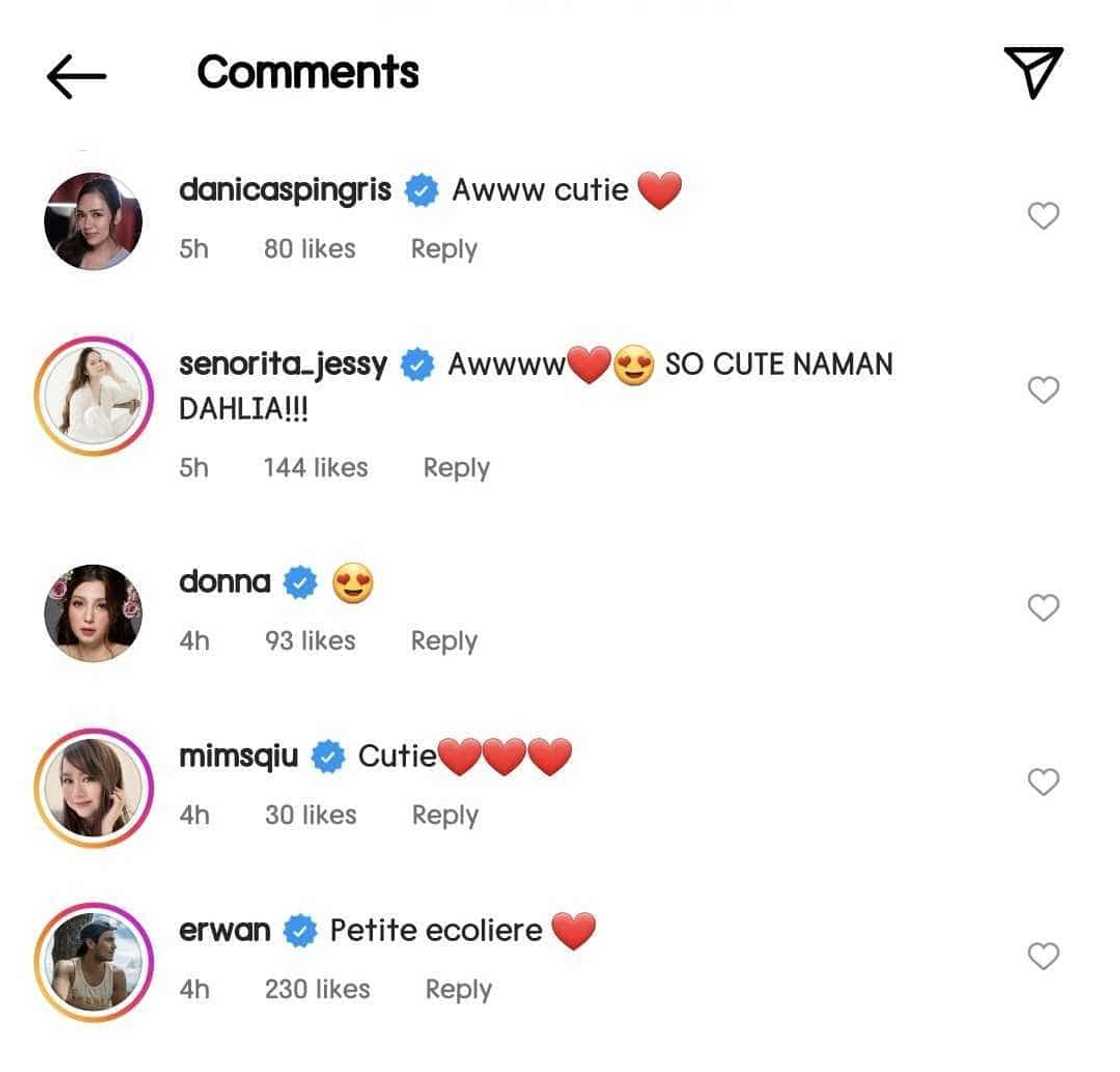Reply to donna's comment
This screenshot has width=1120, height=1072.
tap(444, 641)
